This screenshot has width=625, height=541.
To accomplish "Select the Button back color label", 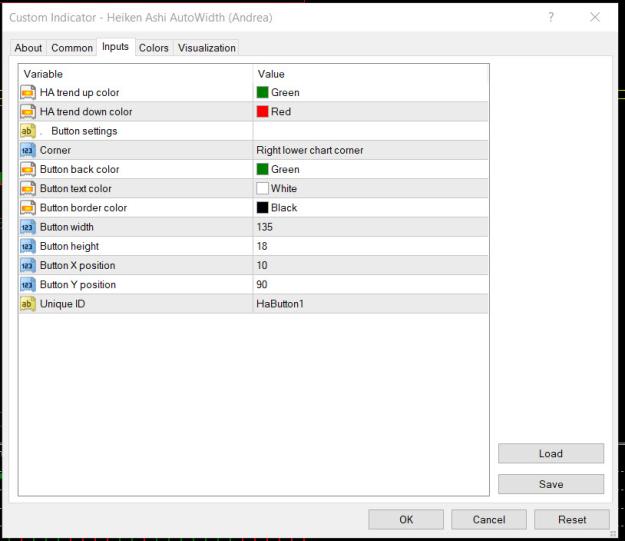I will (79, 169).
